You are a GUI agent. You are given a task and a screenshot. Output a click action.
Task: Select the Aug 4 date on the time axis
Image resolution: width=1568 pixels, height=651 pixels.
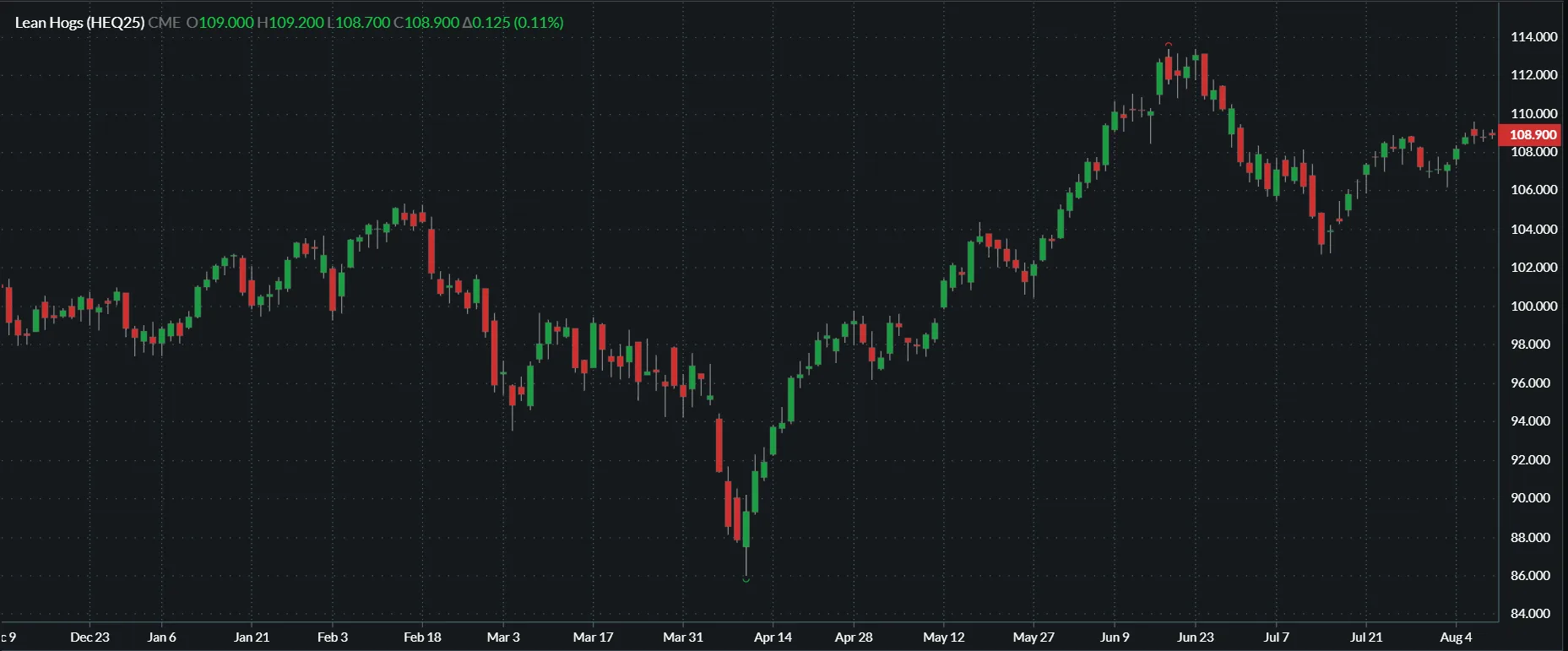point(1456,637)
